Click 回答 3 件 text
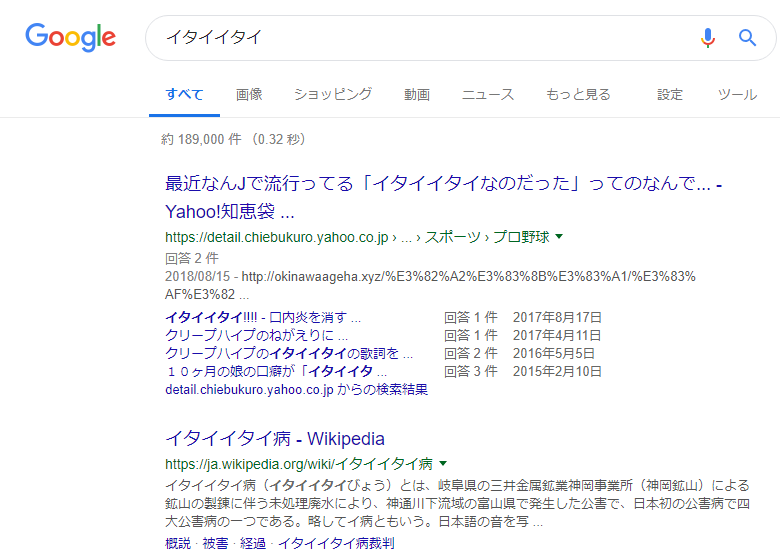 471,371
